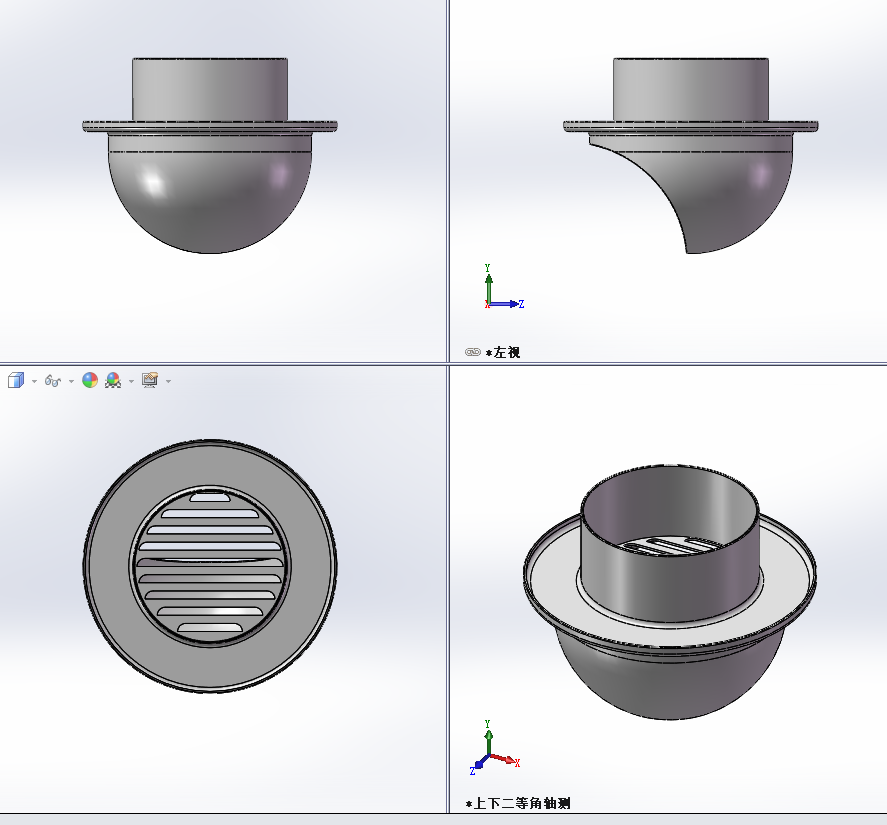Click the Edit Appearance color ball icon
The height and width of the screenshot is (825, 887).
[x=90, y=380]
